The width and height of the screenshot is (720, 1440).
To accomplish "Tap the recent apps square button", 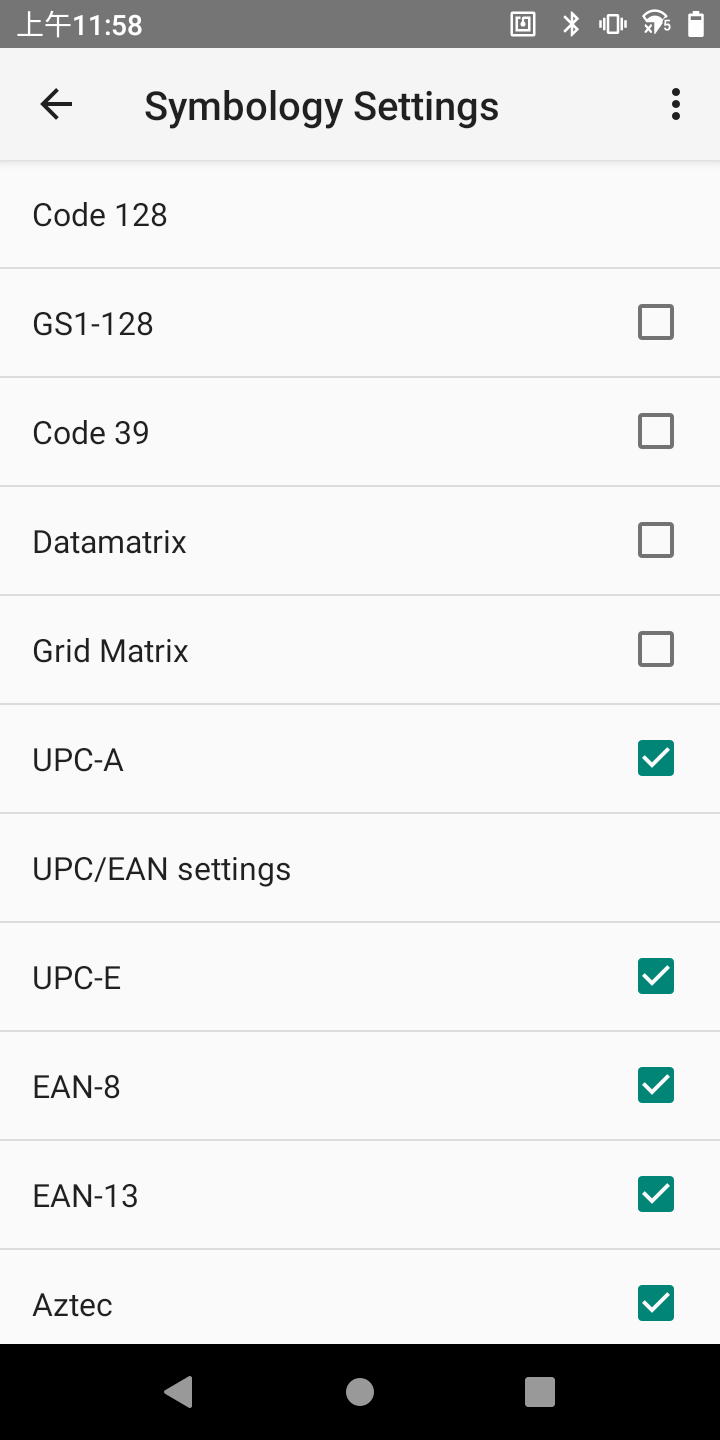I will (540, 1392).
